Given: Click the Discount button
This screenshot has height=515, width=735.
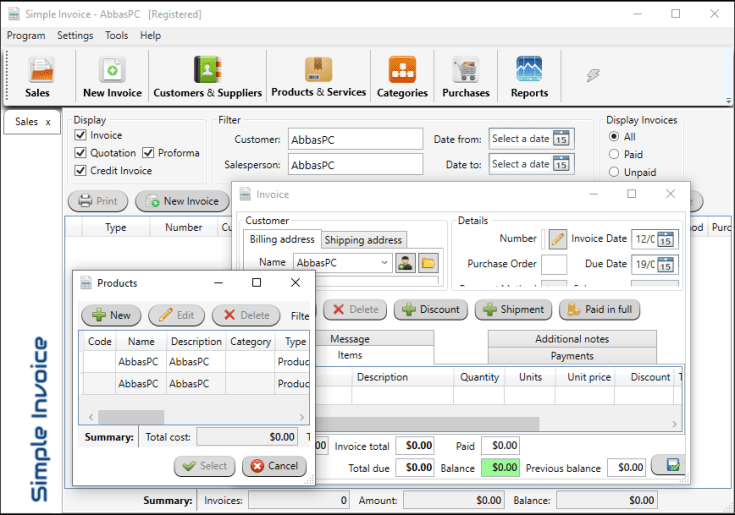Looking at the screenshot, I should 431,310.
